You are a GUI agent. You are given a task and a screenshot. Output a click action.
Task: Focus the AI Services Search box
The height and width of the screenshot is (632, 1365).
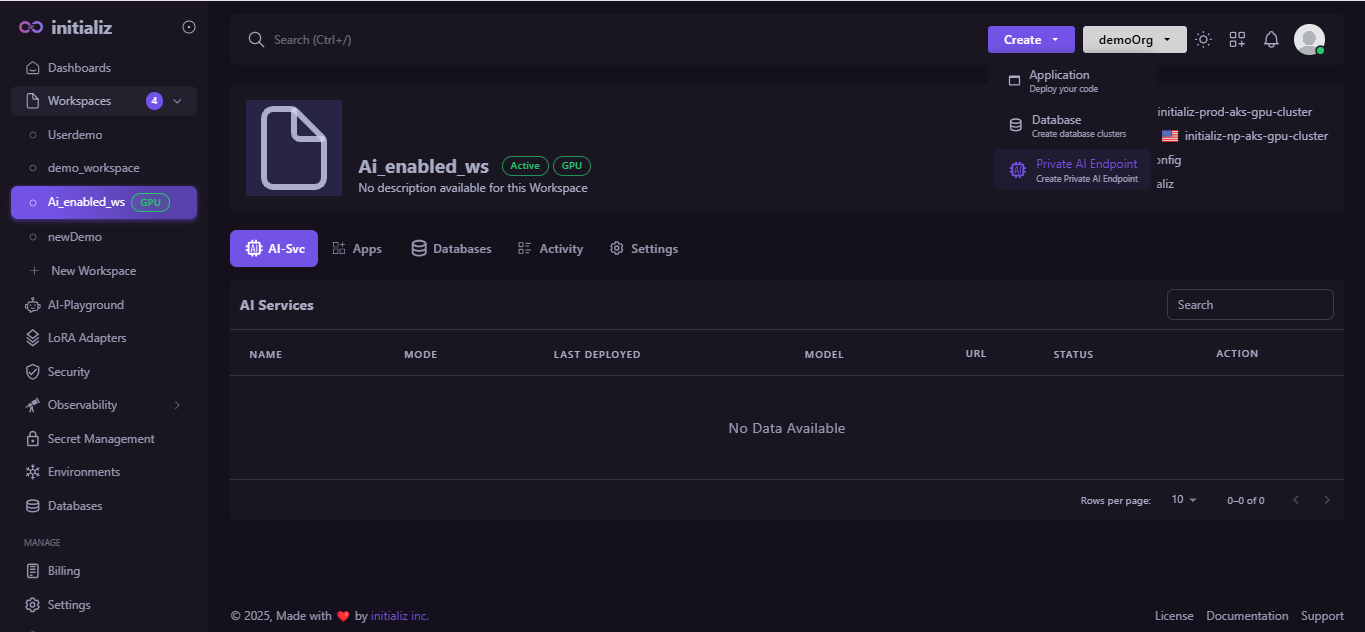(1250, 305)
